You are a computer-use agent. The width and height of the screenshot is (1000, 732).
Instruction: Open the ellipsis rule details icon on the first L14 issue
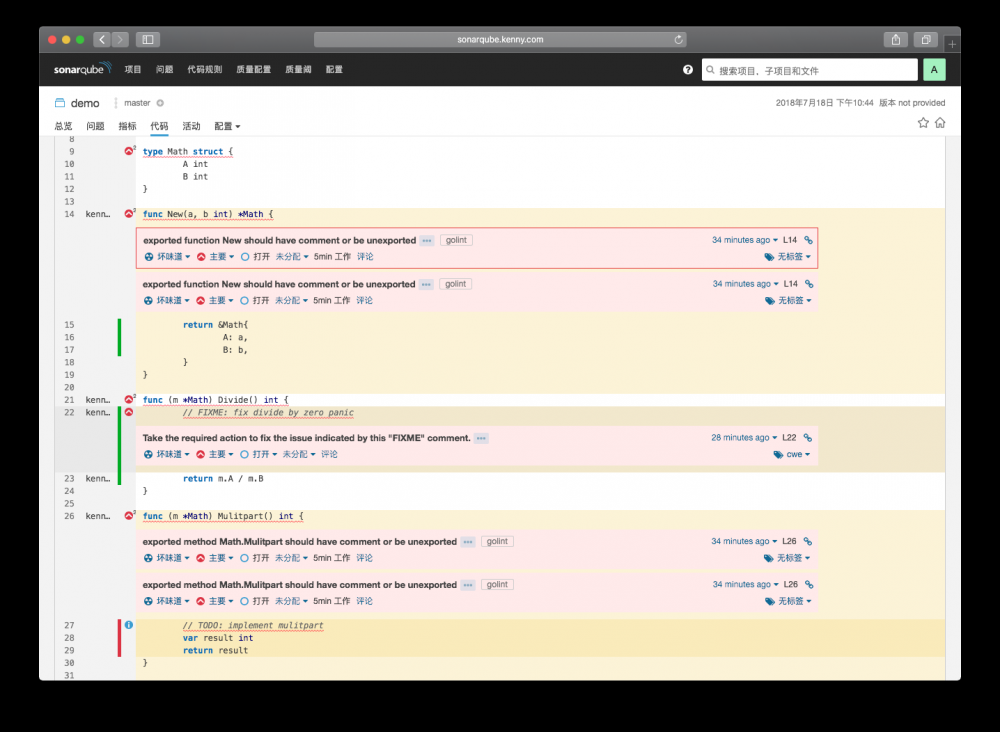click(x=427, y=240)
